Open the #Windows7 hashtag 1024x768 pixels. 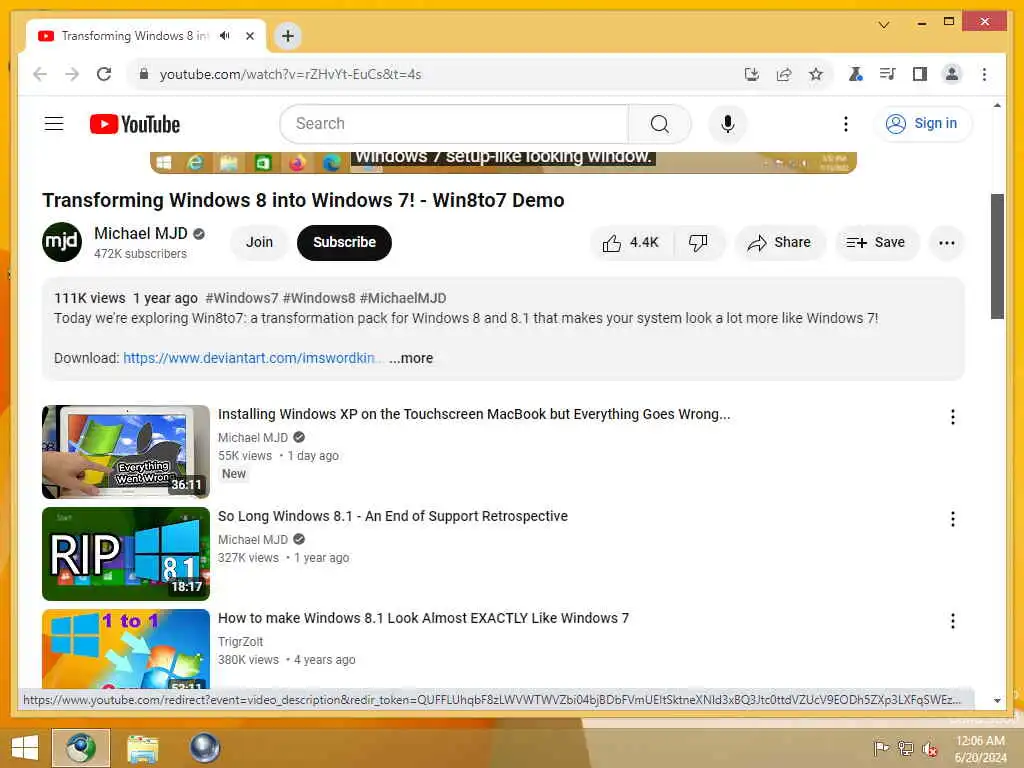click(x=242, y=298)
